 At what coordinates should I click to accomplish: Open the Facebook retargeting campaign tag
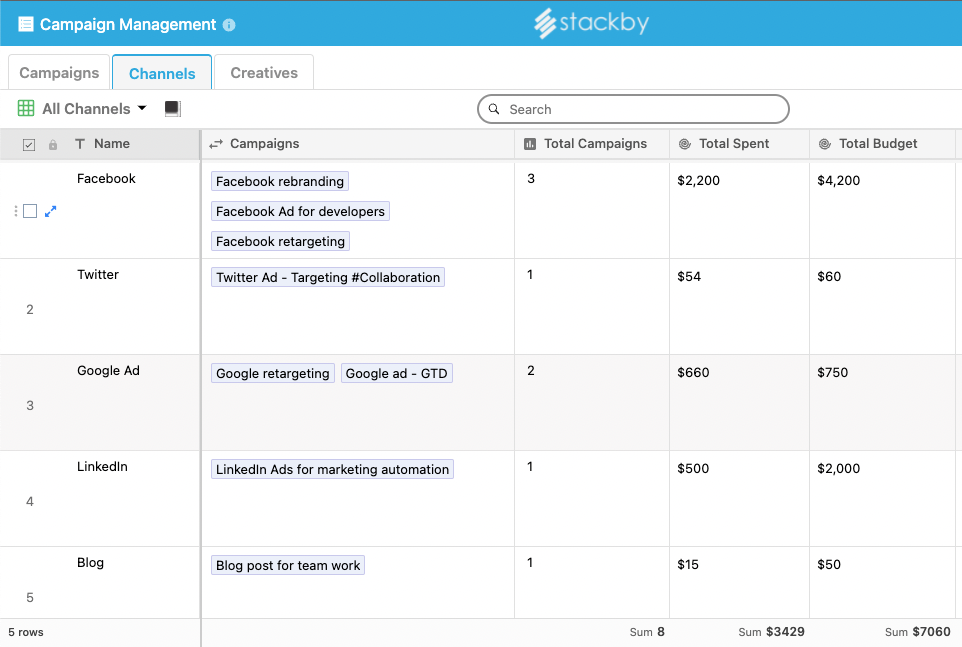tap(280, 242)
